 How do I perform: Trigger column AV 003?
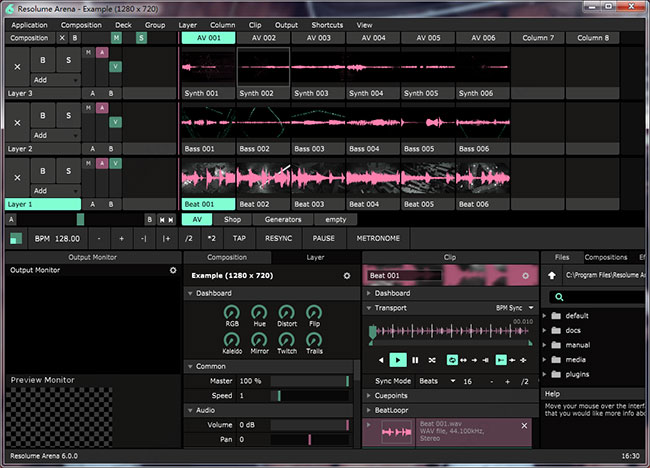click(x=318, y=38)
